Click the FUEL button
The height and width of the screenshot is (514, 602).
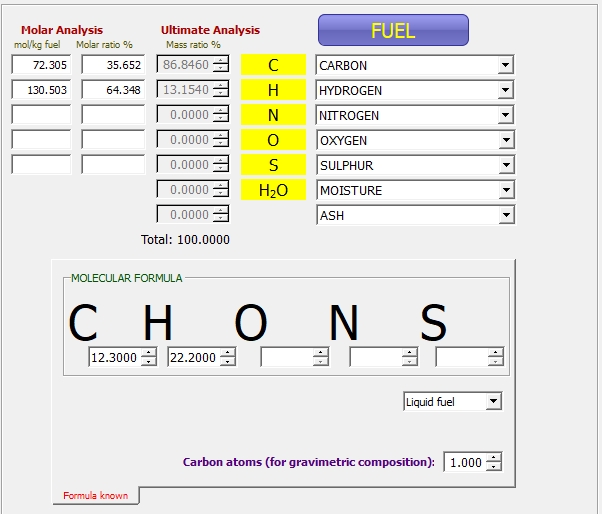393,30
